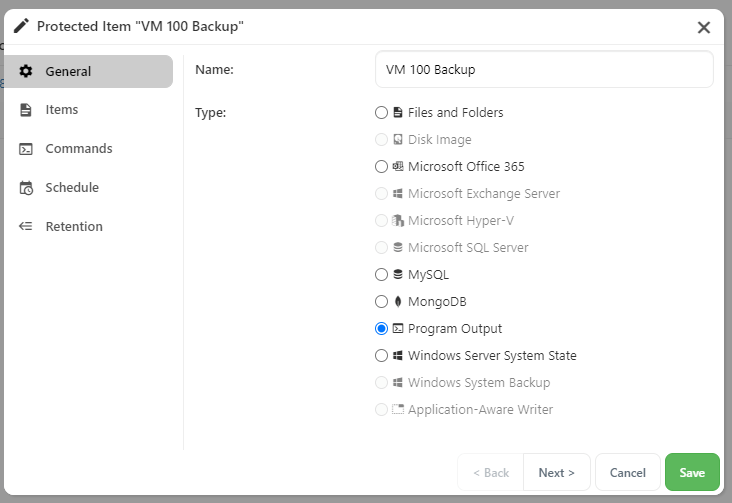732x503 pixels.
Task: Click the document icon beside Items
Action: pyautogui.click(x=26, y=110)
